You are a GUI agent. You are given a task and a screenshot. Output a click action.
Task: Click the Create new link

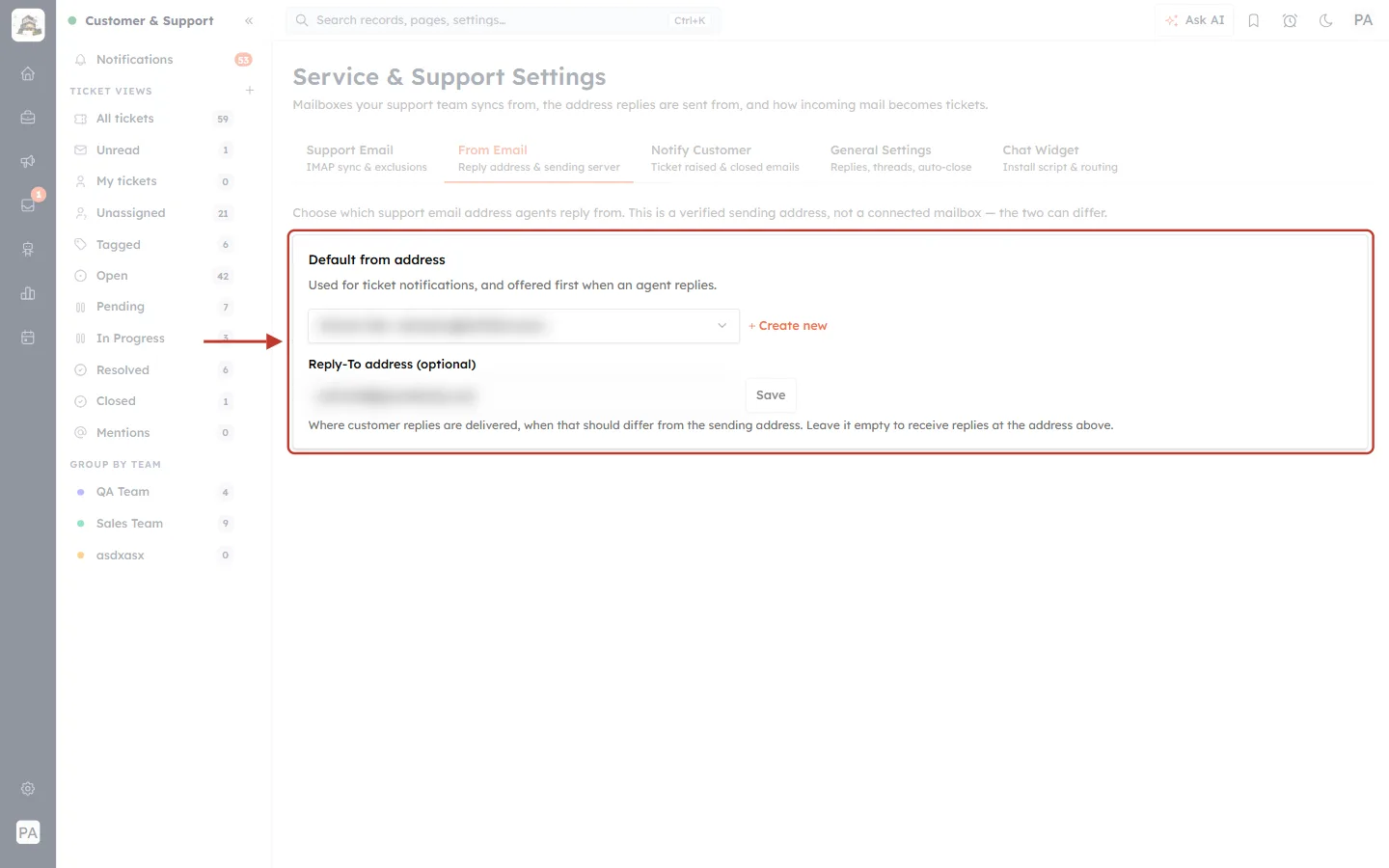point(788,326)
